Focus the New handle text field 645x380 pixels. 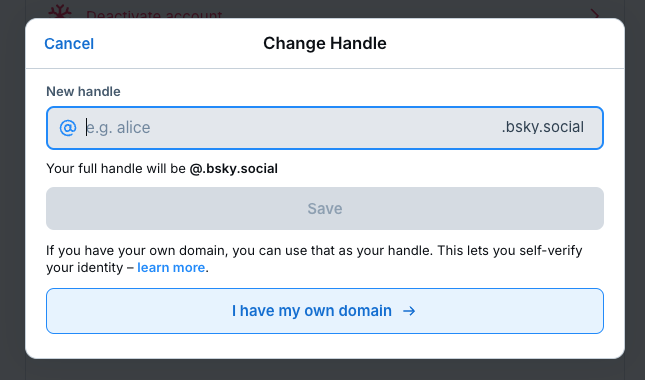click(x=325, y=128)
